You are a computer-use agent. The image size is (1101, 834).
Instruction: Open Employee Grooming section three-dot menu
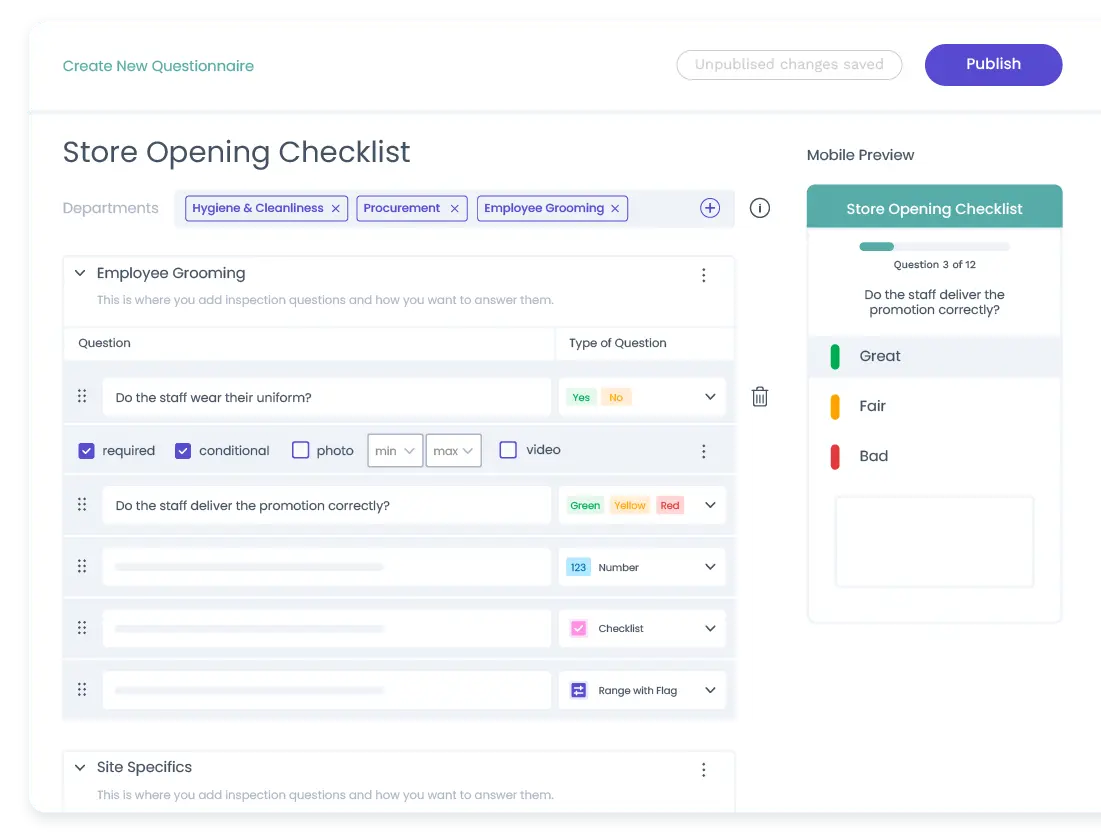pyautogui.click(x=704, y=275)
